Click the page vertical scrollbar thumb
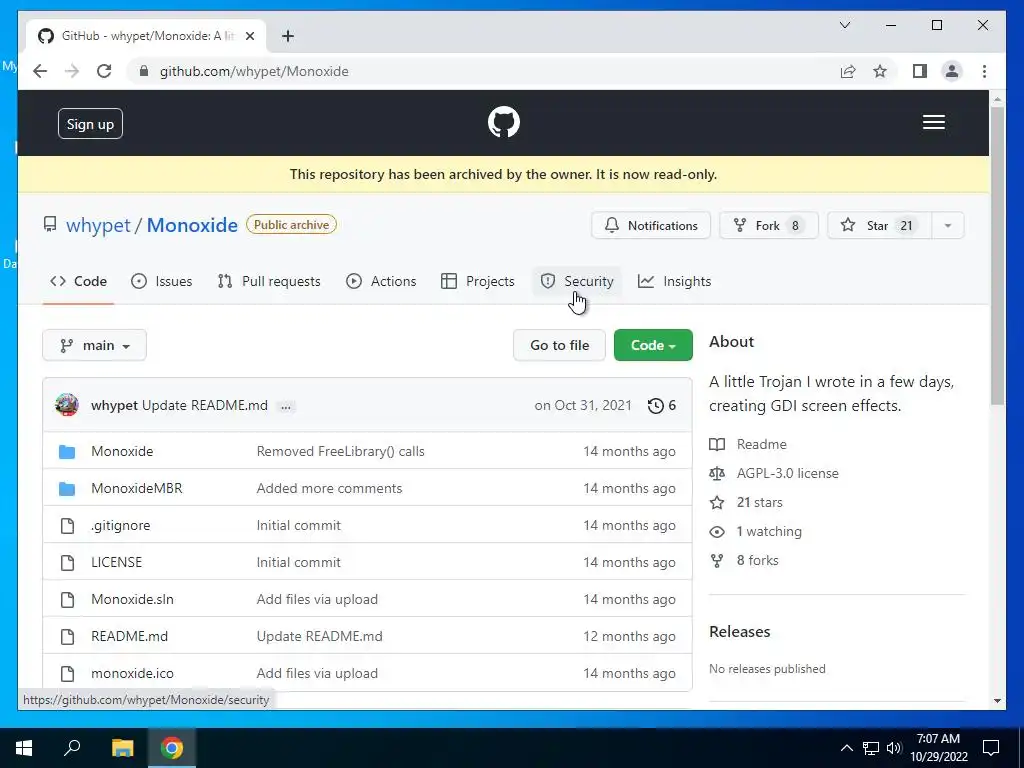The width and height of the screenshot is (1024, 768). 997,256
